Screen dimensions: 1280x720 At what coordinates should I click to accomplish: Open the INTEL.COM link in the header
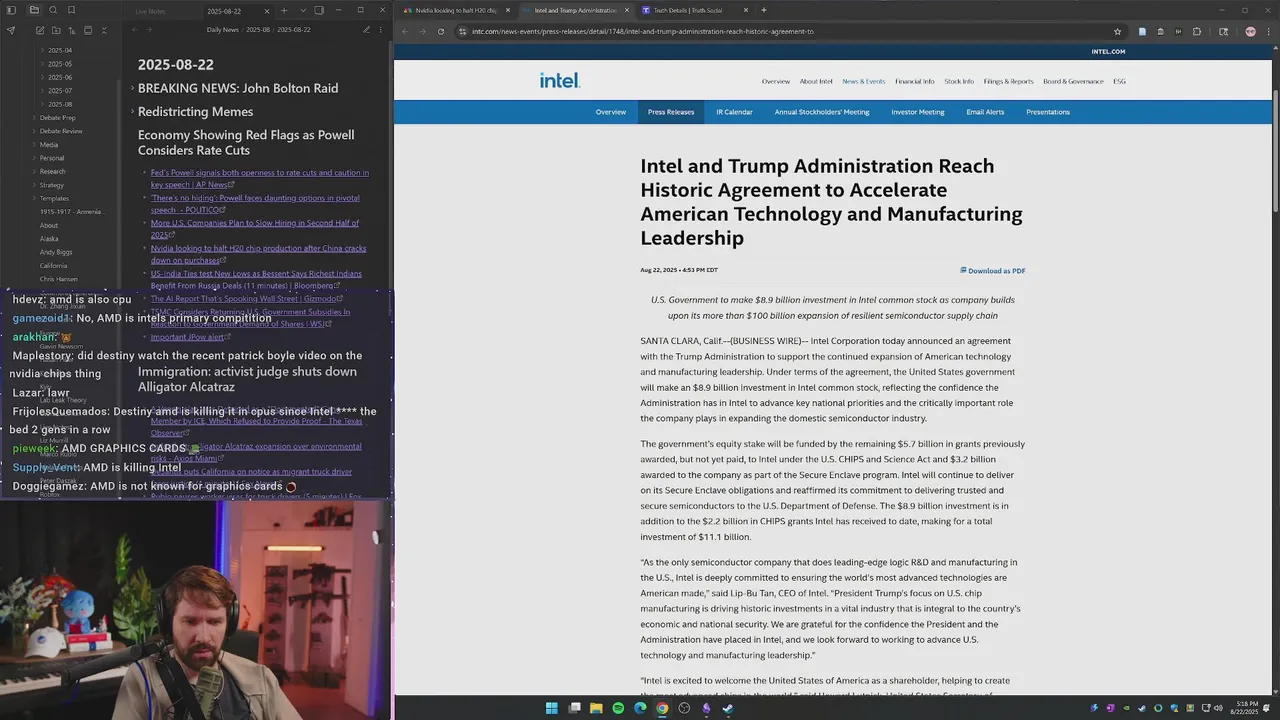(x=1108, y=51)
